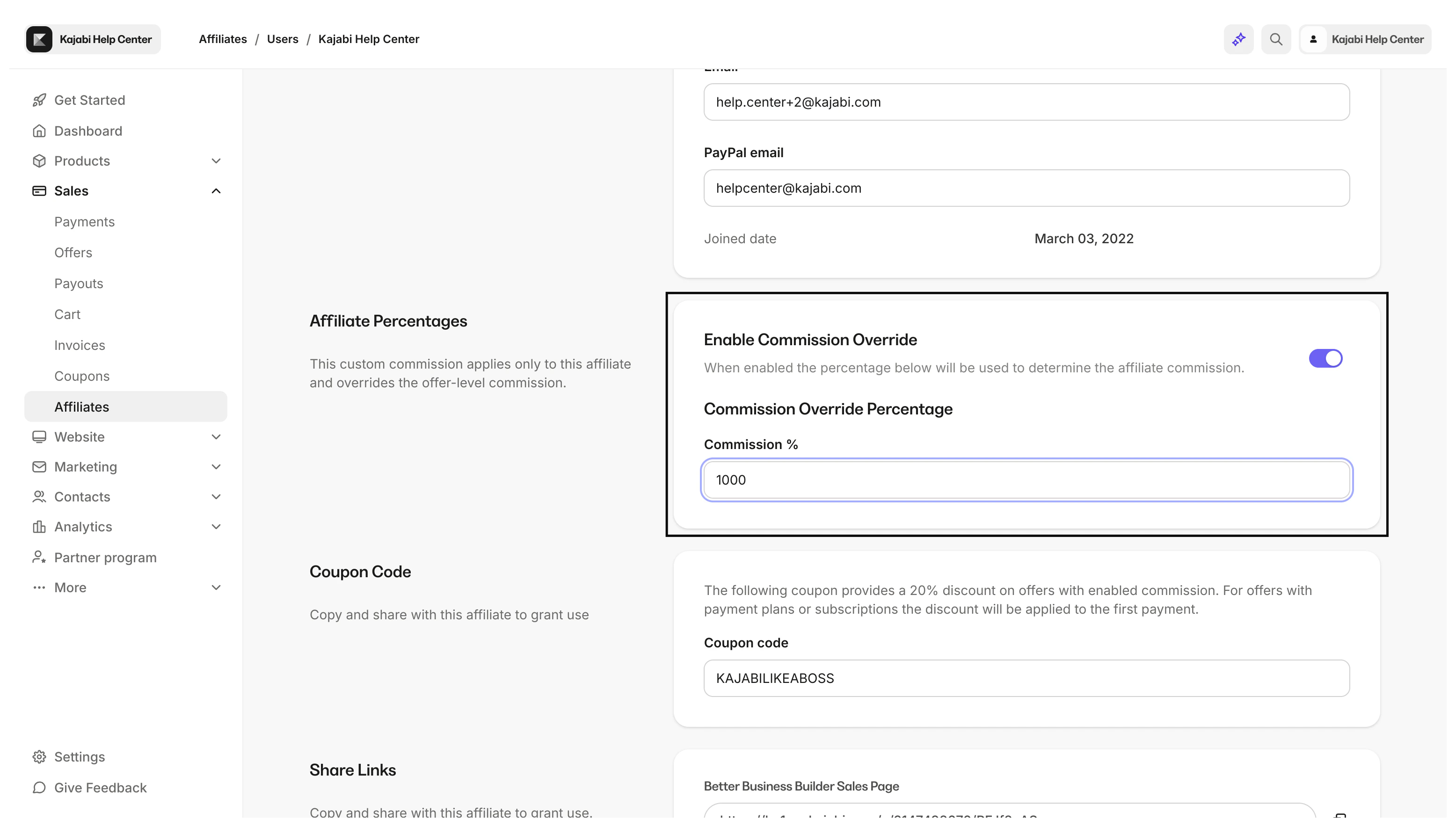Click the Dashboard home icon
Viewport: 1456px width, 827px height.
(39, 131)
